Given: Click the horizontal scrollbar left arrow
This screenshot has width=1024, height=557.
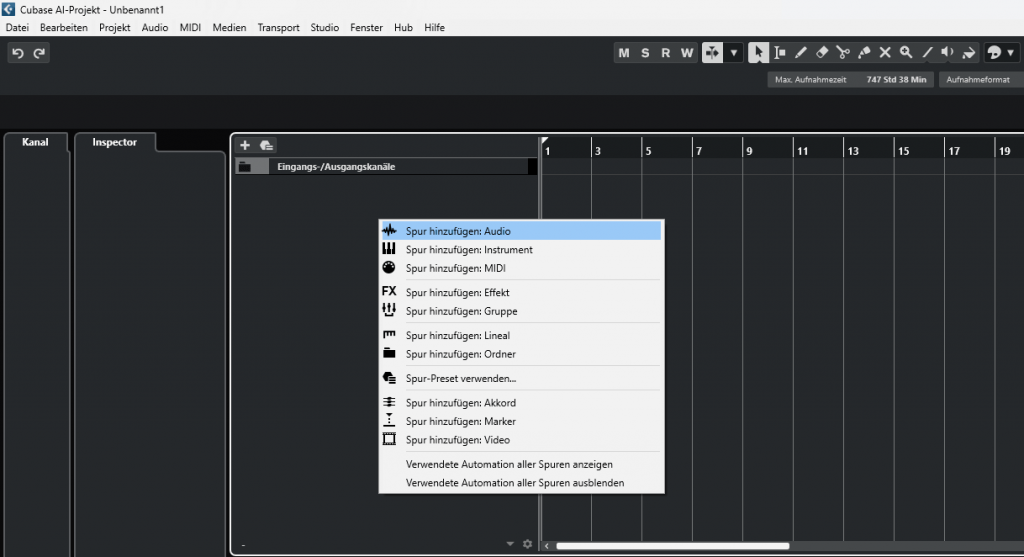Looking at the screenshot, I should pos(547,546).
